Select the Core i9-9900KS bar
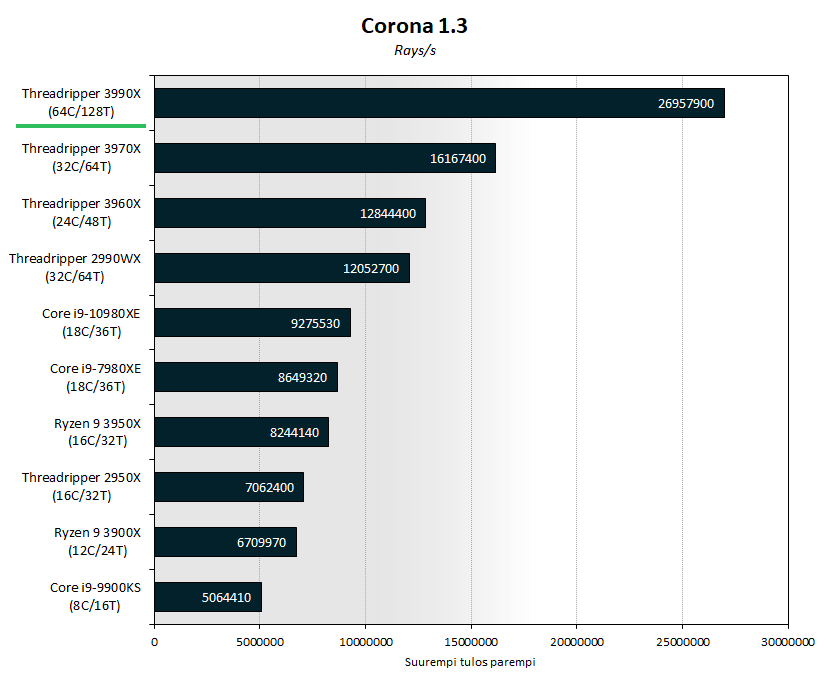Image resolution: width=830 pixels, height=686 pixels. click(208, 597)
